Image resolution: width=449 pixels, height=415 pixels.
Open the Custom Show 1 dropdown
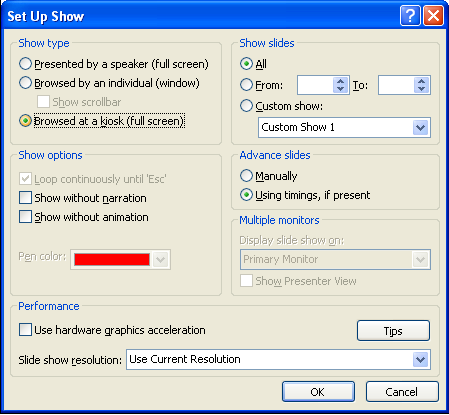[x=421, y=127]
